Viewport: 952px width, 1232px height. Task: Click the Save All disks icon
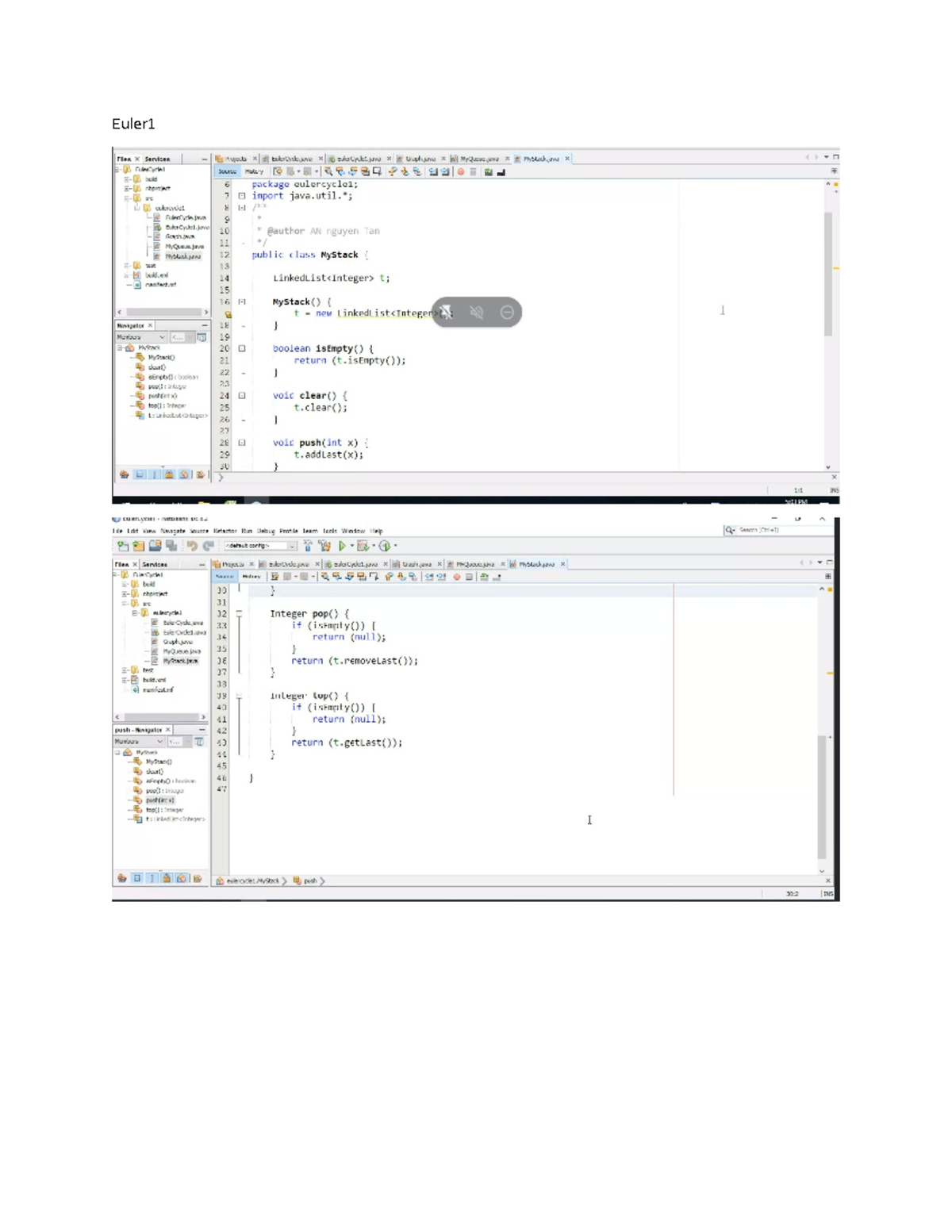[x=171, y=546]
